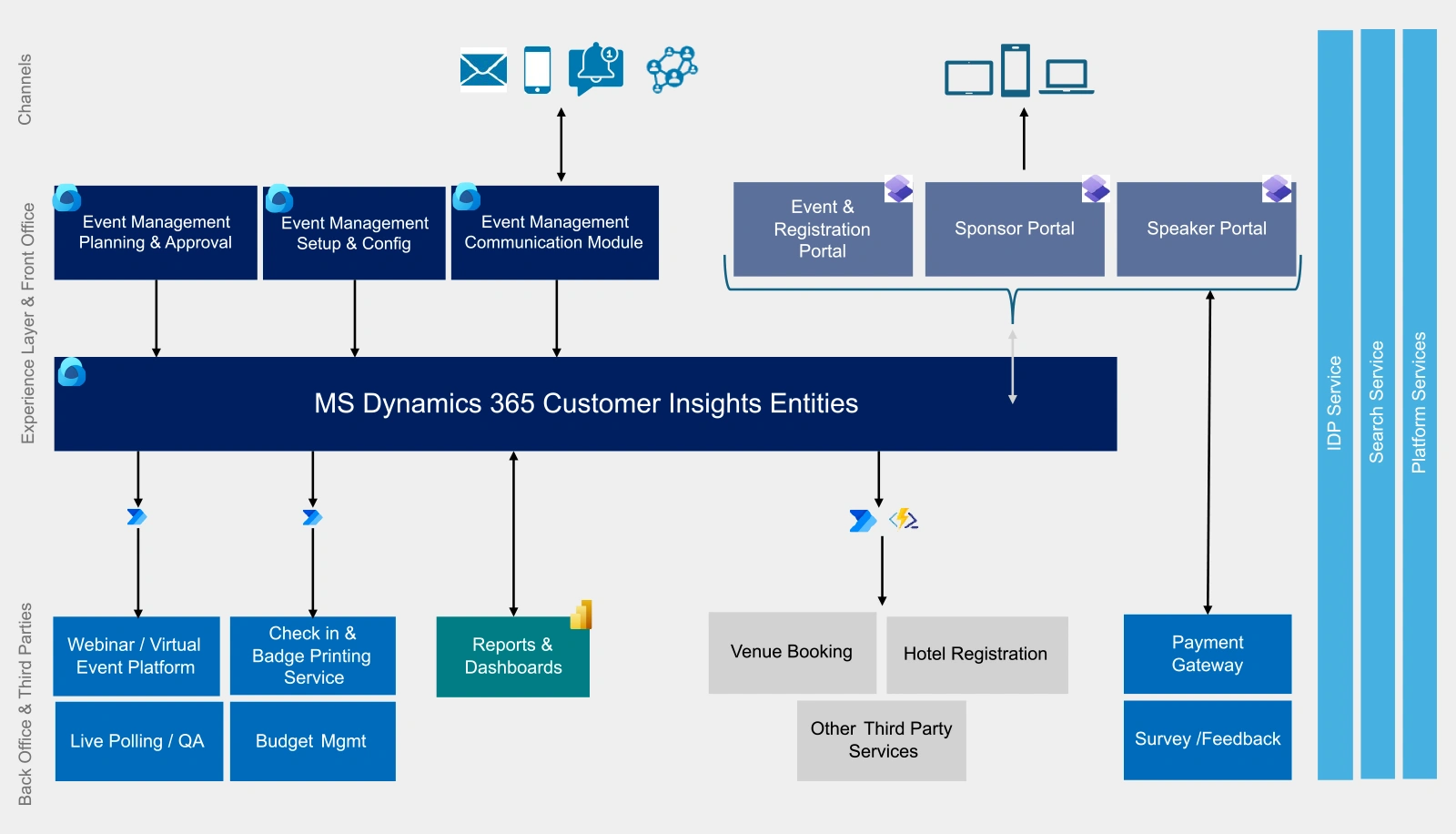Screen dimensions: 1456x834
Task: Click Check in & Badge Printing Service box
Action: click(313, 656)
